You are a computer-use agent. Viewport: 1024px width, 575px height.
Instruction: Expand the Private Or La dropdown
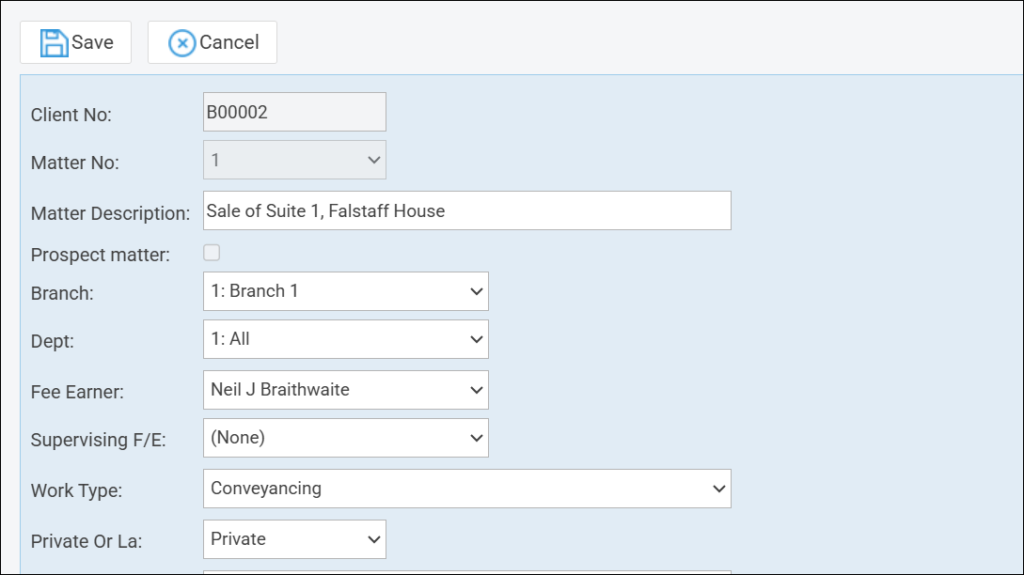click(294, 539)
